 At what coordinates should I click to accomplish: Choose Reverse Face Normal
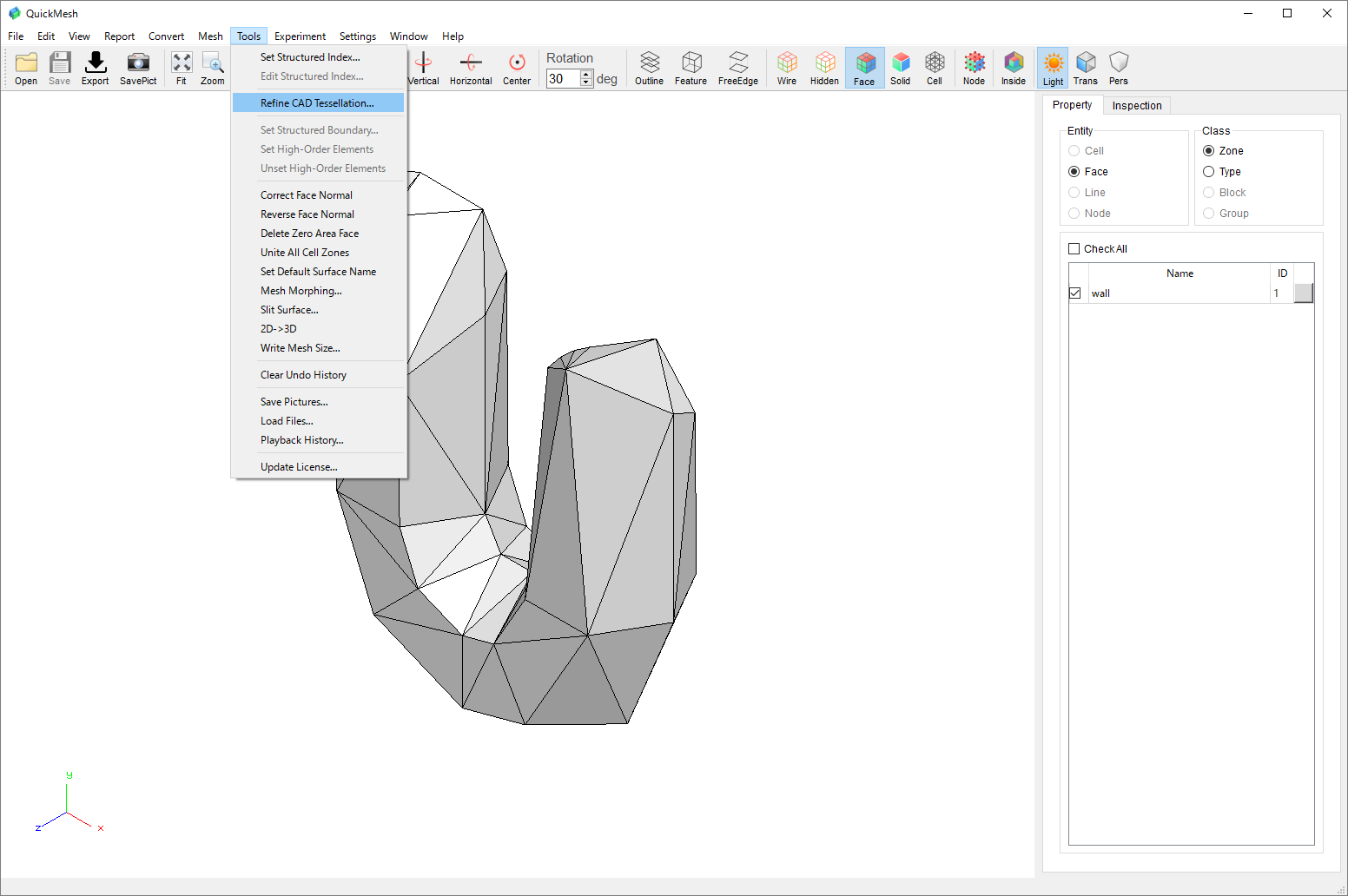[318, 214]
